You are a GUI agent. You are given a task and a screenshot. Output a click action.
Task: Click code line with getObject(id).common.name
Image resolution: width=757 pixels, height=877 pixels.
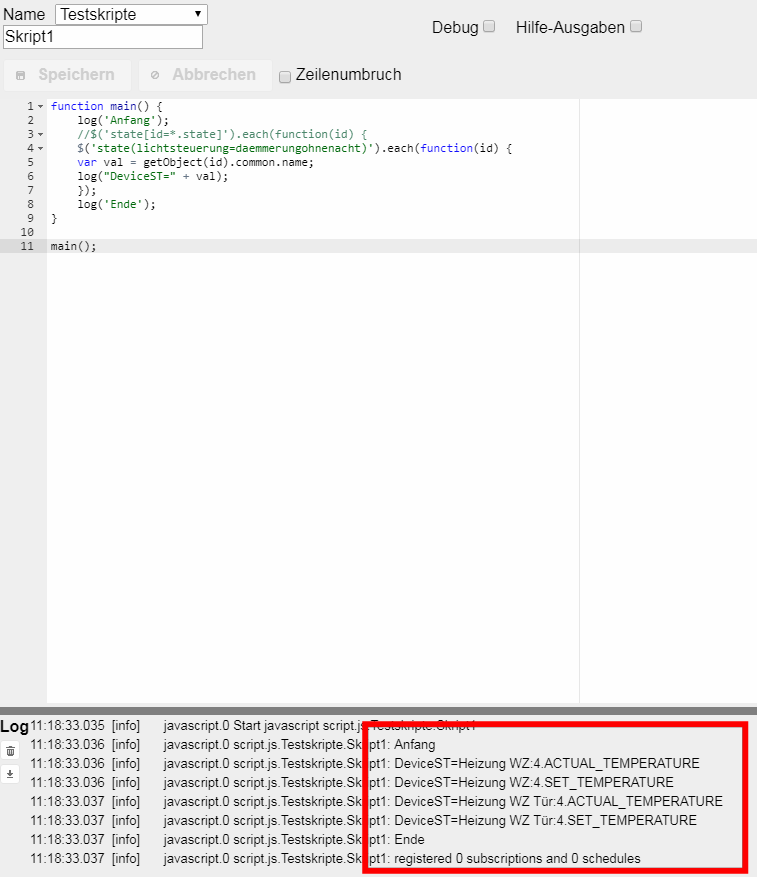[x=196, y=162]
